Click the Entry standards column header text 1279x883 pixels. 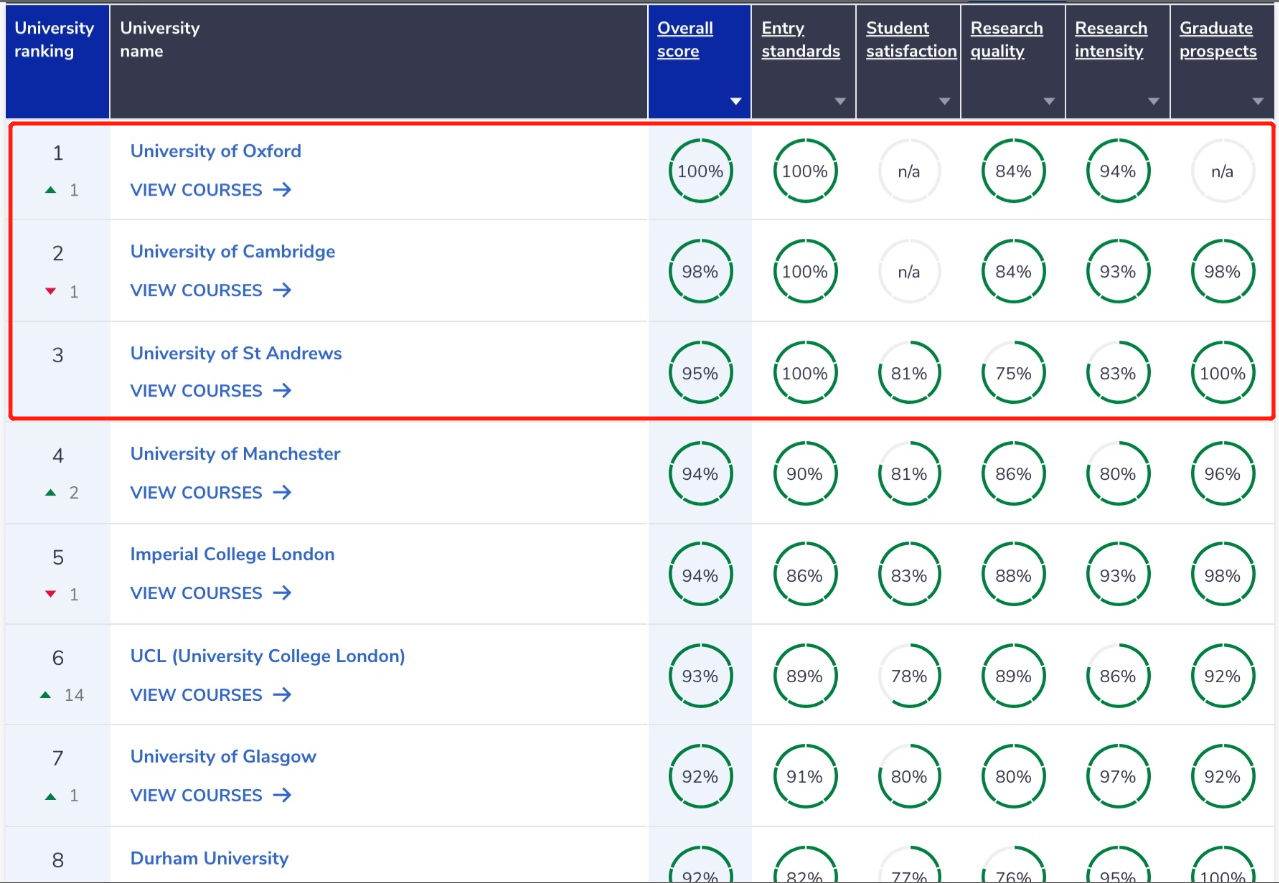tap(801, 40)
